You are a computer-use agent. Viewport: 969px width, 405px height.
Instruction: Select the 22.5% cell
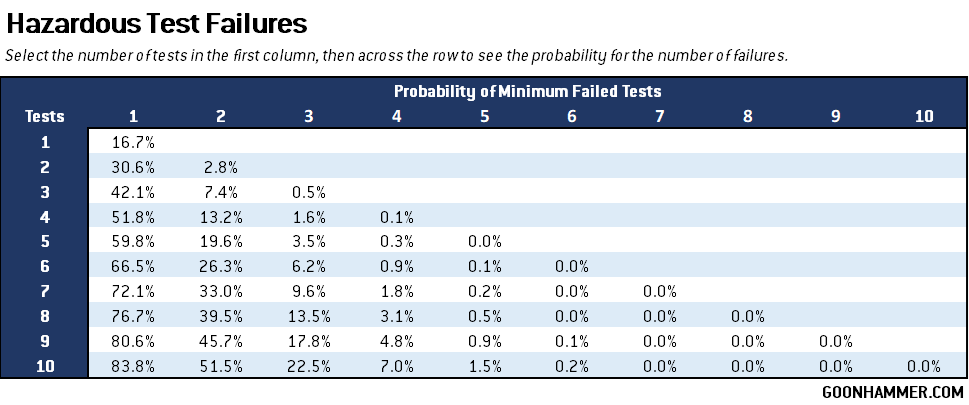309,366
